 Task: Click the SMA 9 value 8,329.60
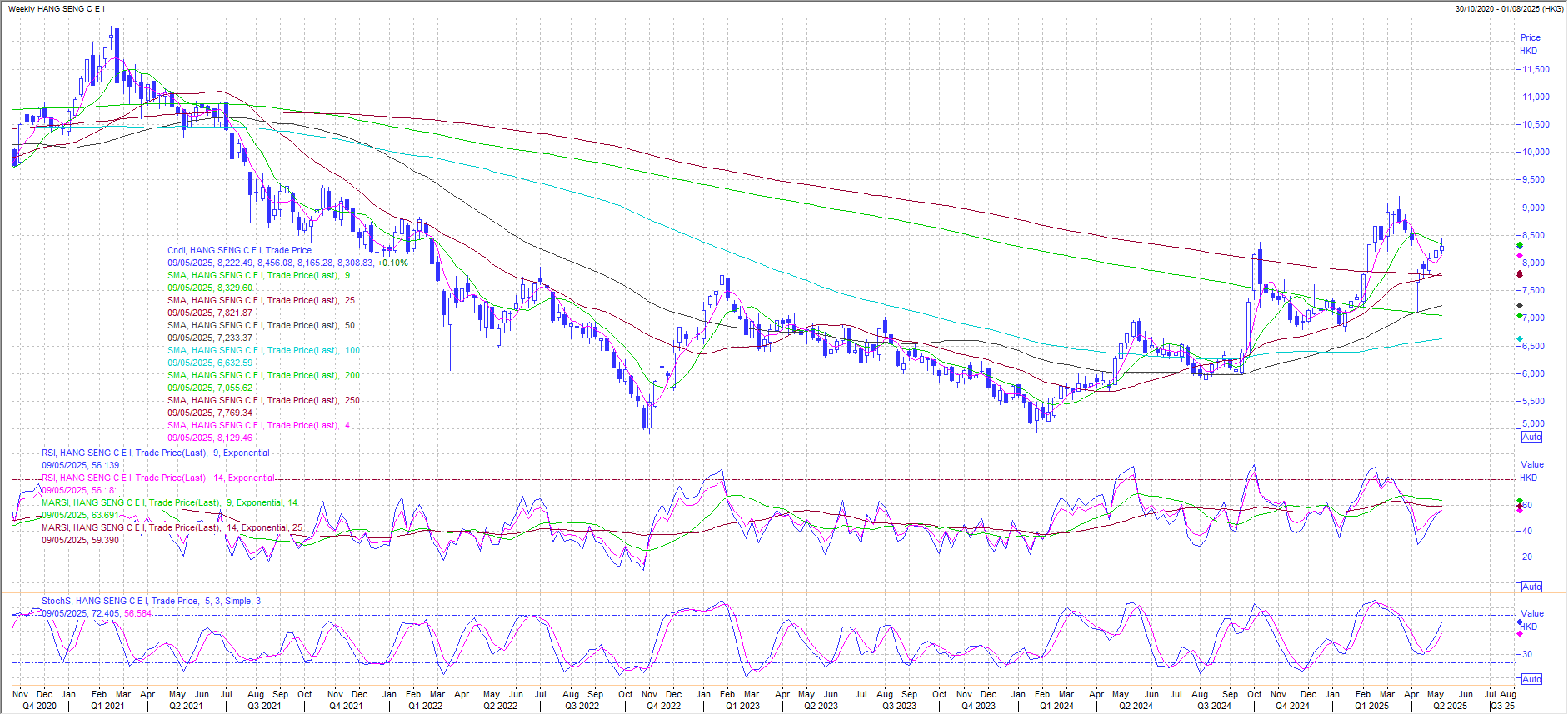pos(210,287)
